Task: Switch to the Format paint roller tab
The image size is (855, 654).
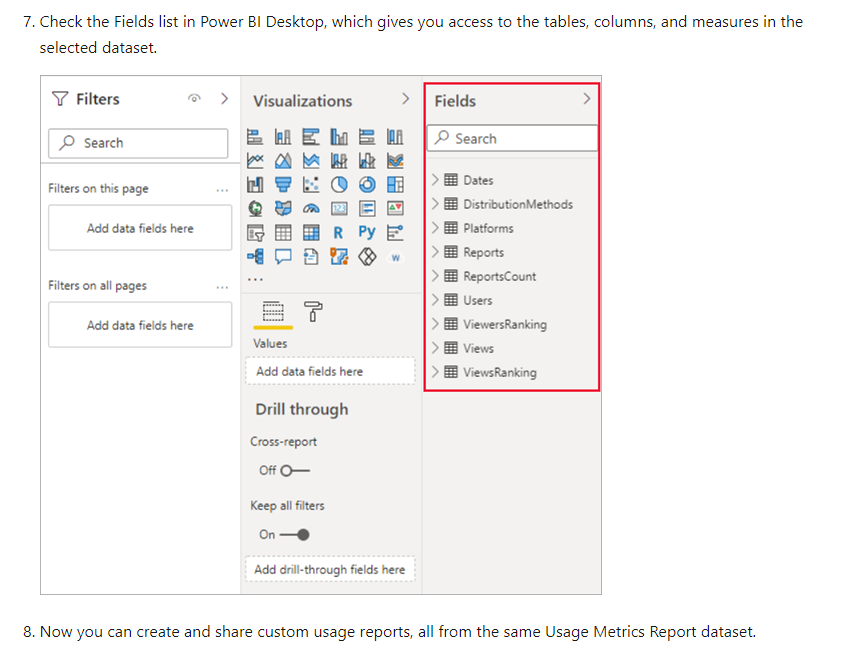Action: coord(313,311)
